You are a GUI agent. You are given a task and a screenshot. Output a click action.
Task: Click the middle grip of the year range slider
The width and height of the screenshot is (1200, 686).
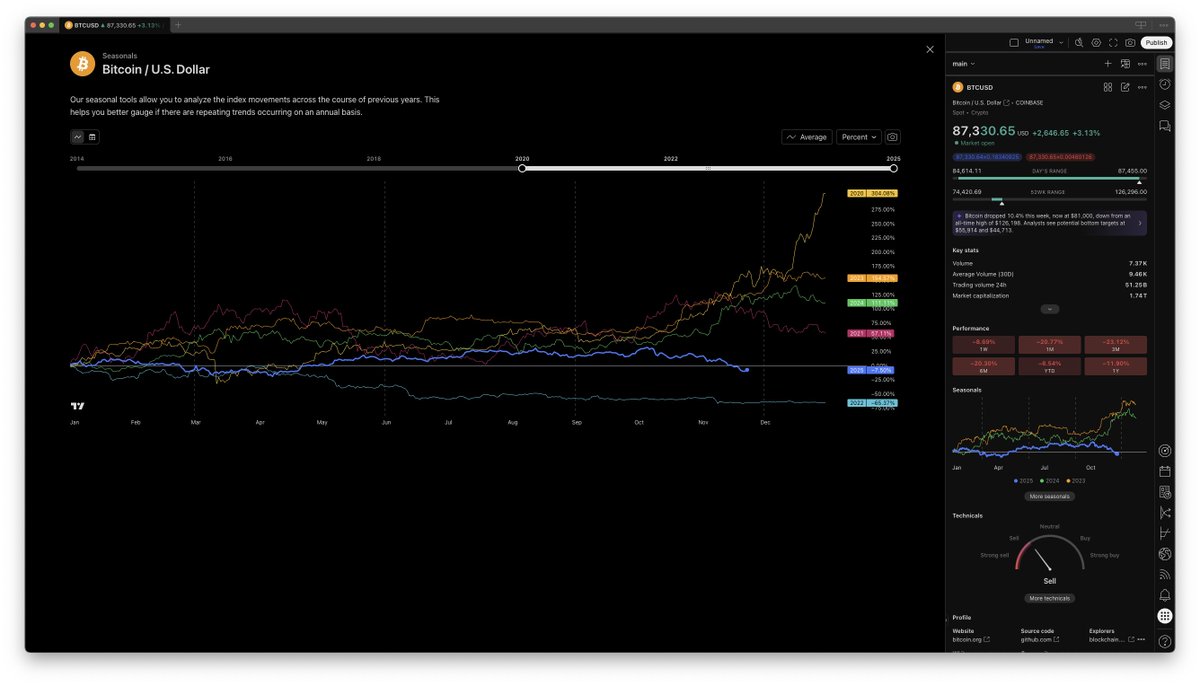point(708,168)
